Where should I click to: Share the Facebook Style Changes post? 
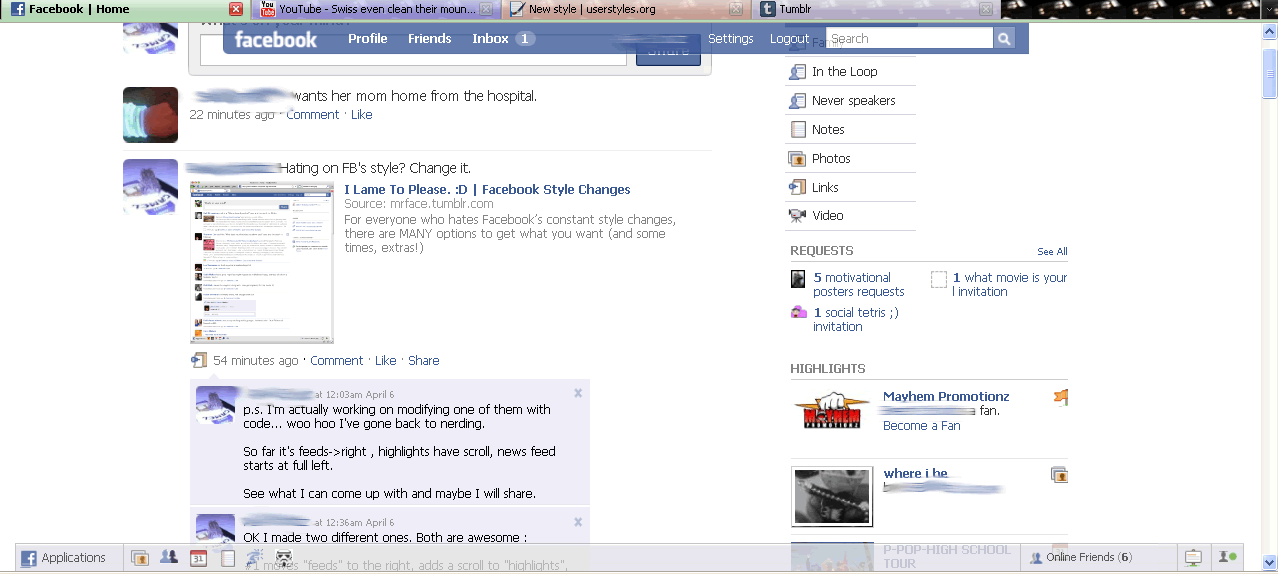(x=423, y=361)
